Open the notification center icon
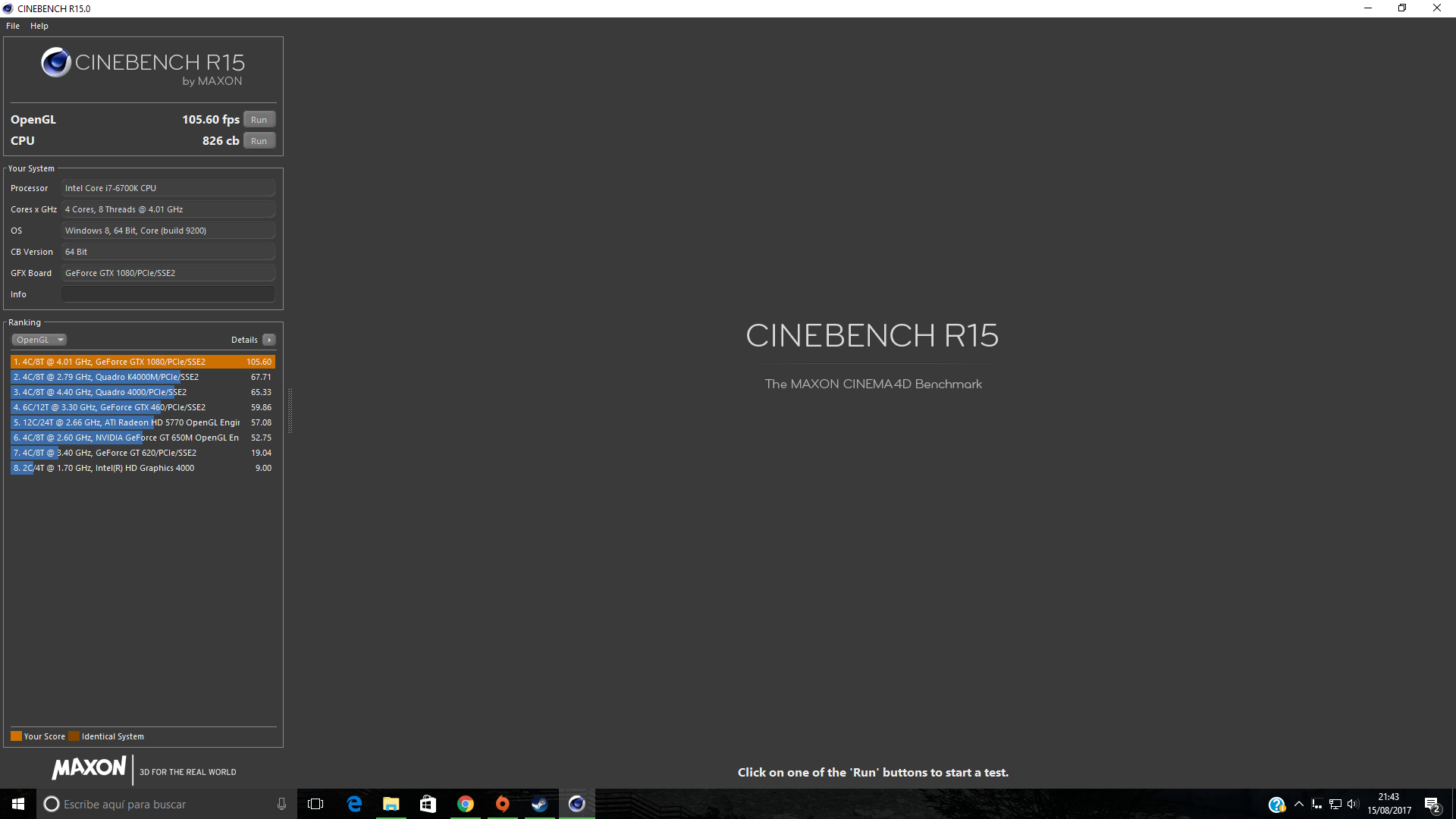1456x819 pixels. pos(1432,805)
